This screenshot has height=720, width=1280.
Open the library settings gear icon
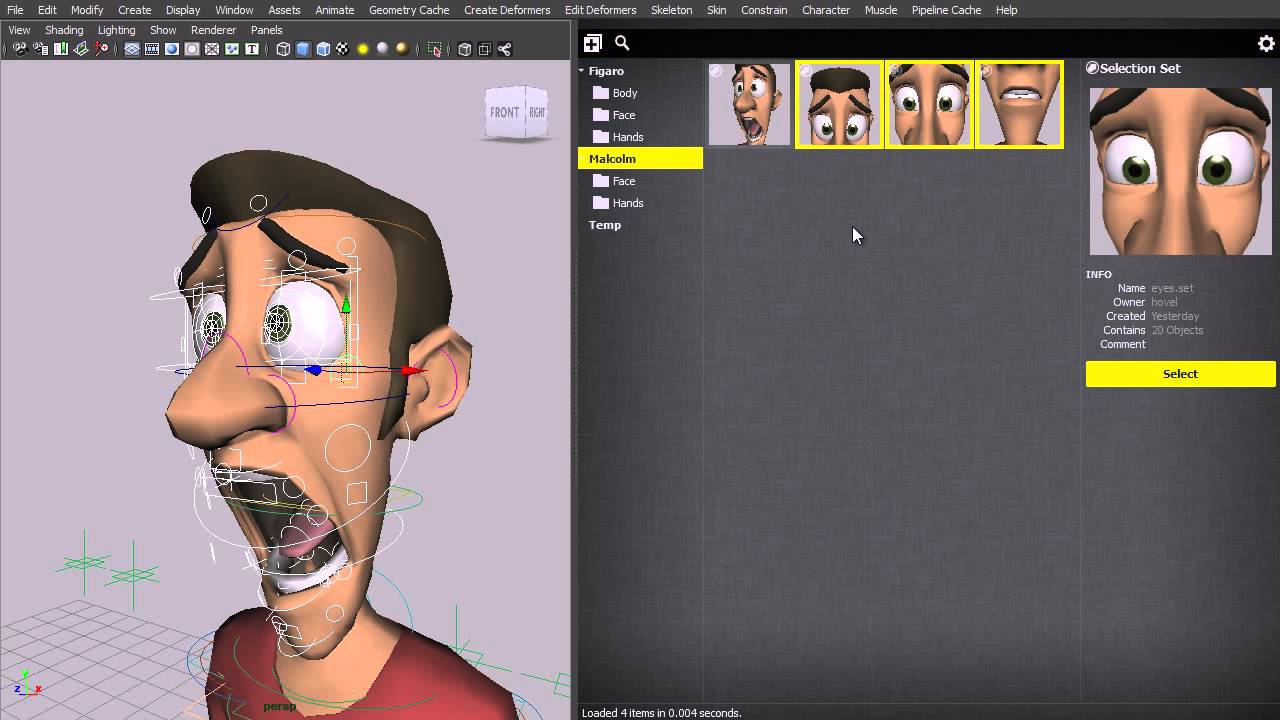pos(1266,44)
